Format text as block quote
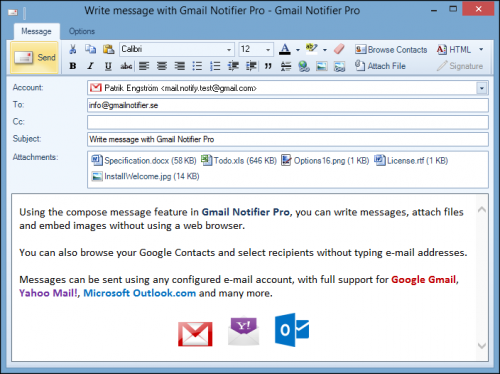Screen dimensions: 500x374 coord(268,66)
